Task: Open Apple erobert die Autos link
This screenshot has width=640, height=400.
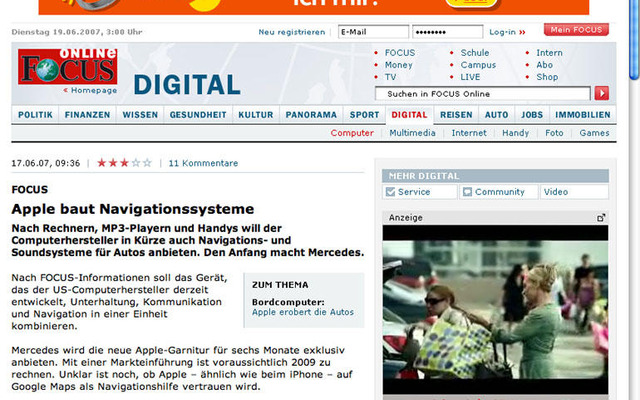Action: (303, 312)
